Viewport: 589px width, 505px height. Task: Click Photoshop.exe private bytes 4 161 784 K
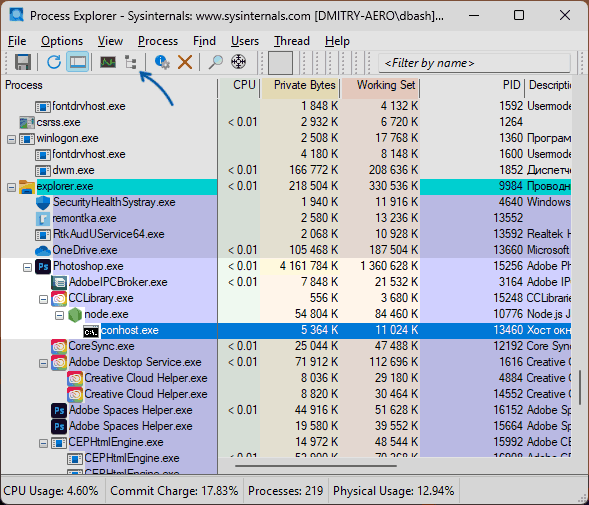309,266
